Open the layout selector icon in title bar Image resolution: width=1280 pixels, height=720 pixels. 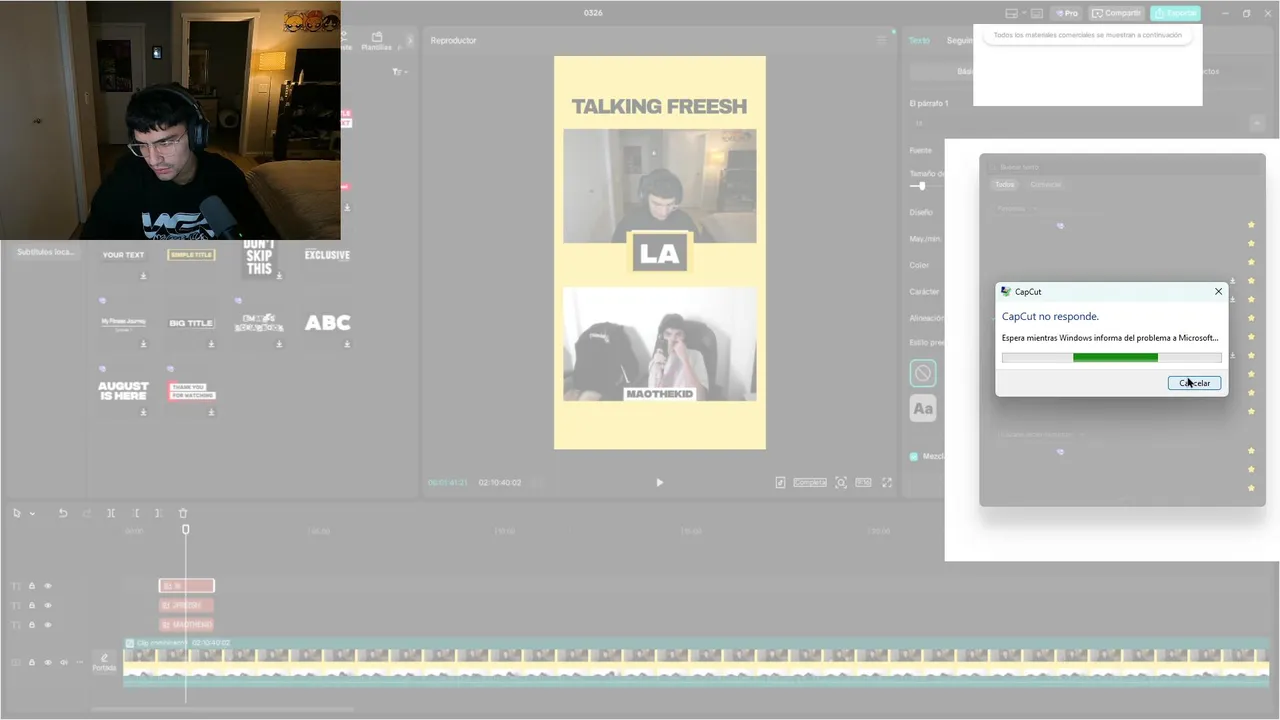click(x=1011, y=13)
